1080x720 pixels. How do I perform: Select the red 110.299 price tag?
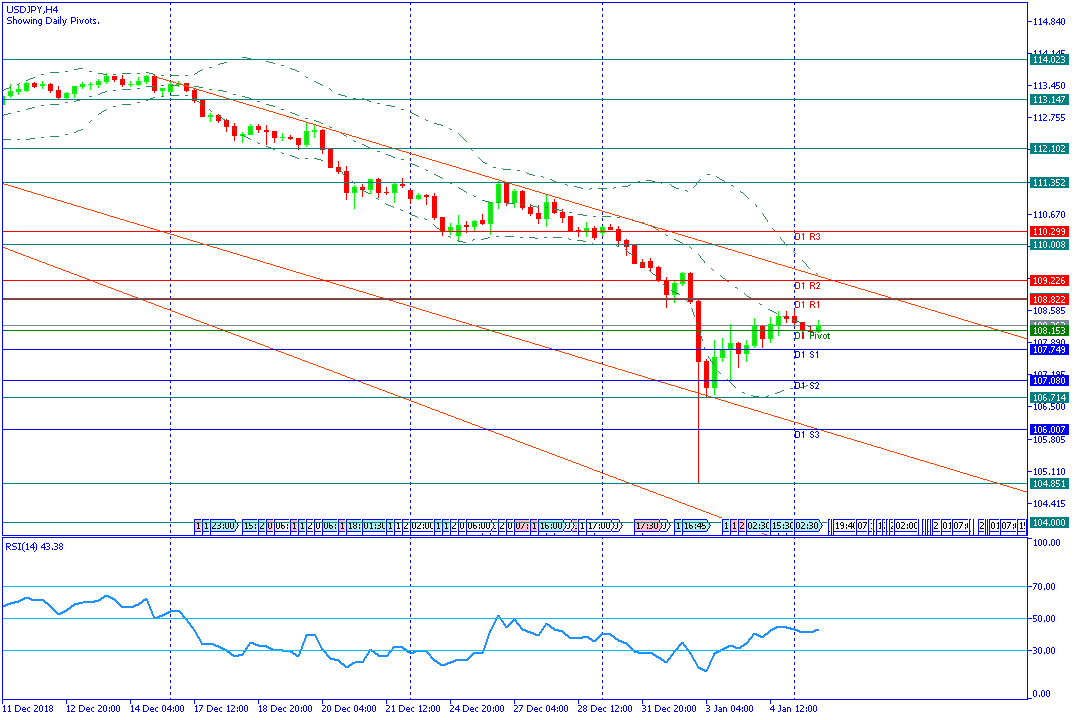click(1048, 232)
